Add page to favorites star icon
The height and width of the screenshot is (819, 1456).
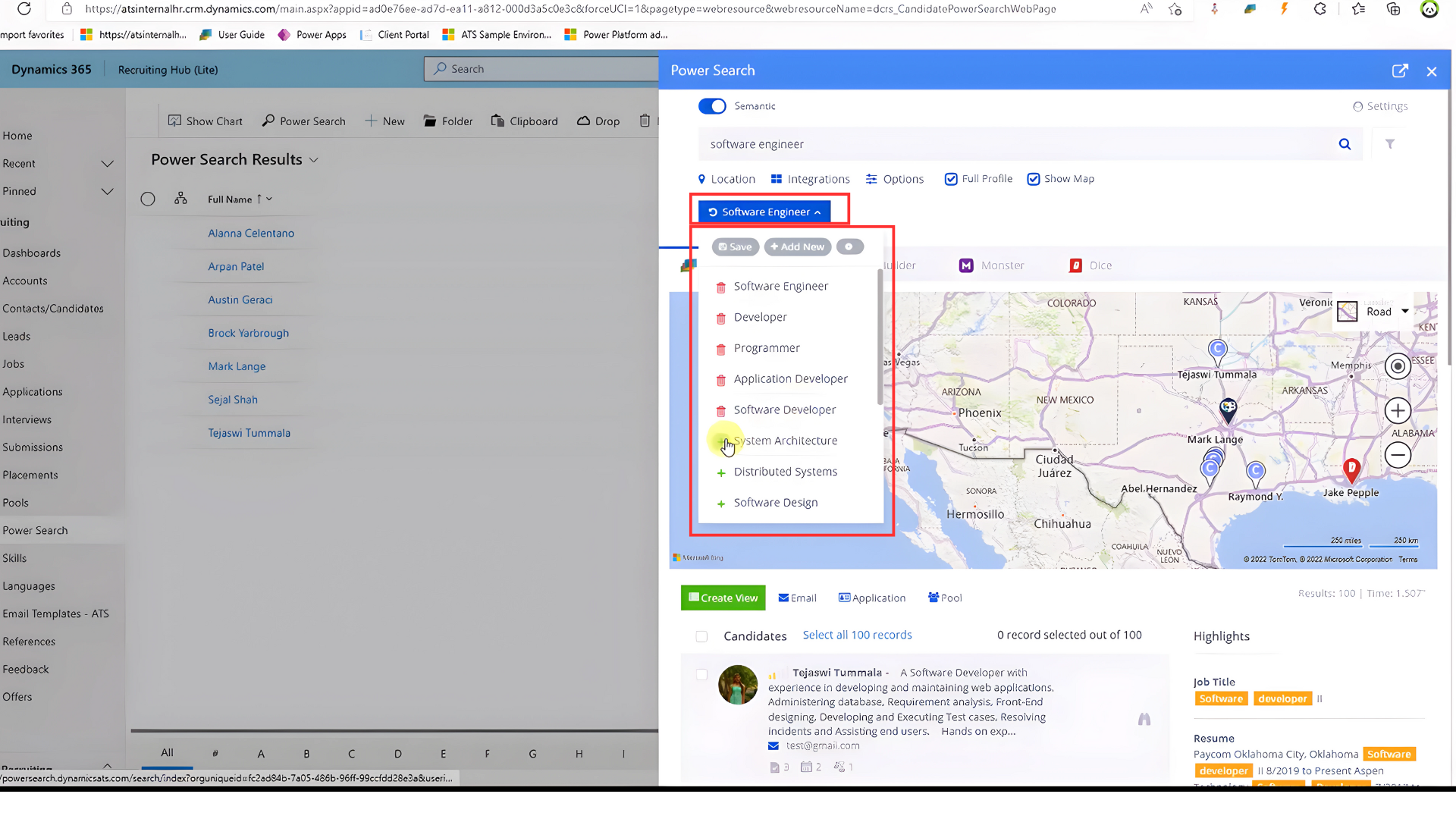[x=1175, y=9]
